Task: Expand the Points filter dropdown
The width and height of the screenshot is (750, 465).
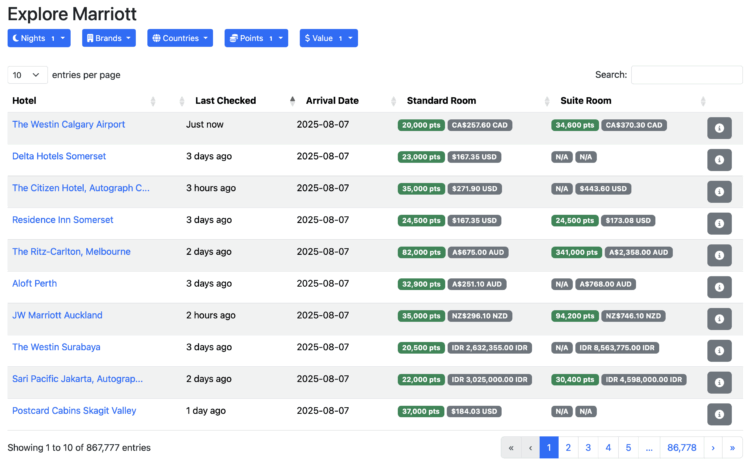Action: pyautogui.click(x=256, y=38)
